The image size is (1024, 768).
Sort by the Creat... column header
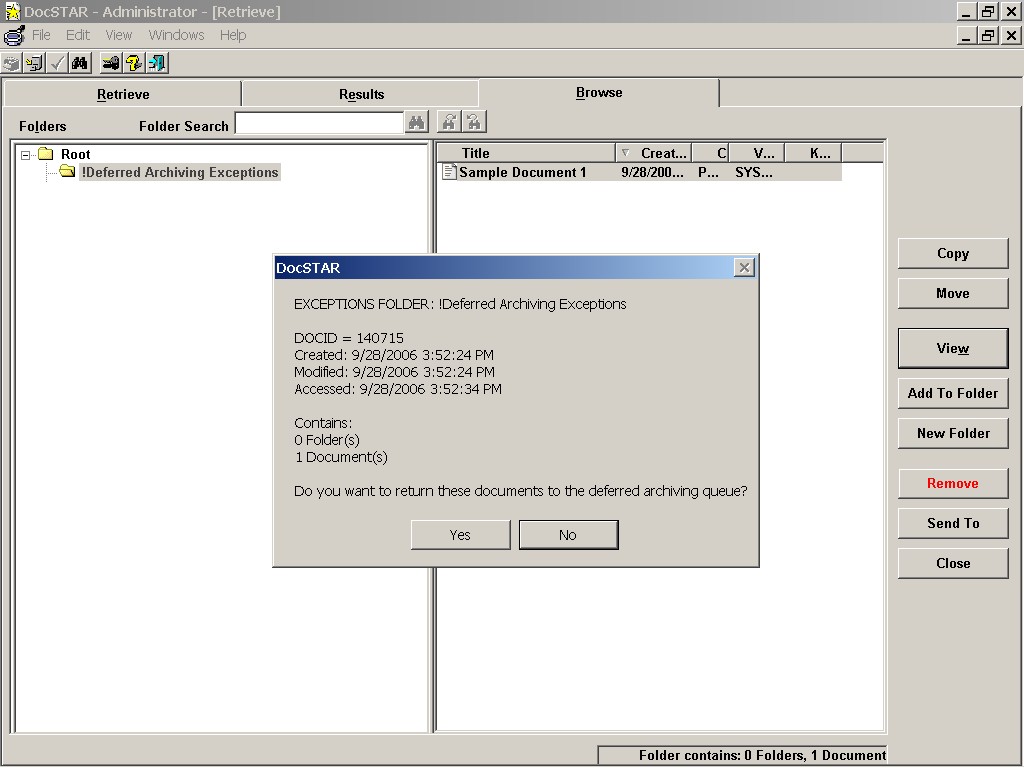point(654,153)
